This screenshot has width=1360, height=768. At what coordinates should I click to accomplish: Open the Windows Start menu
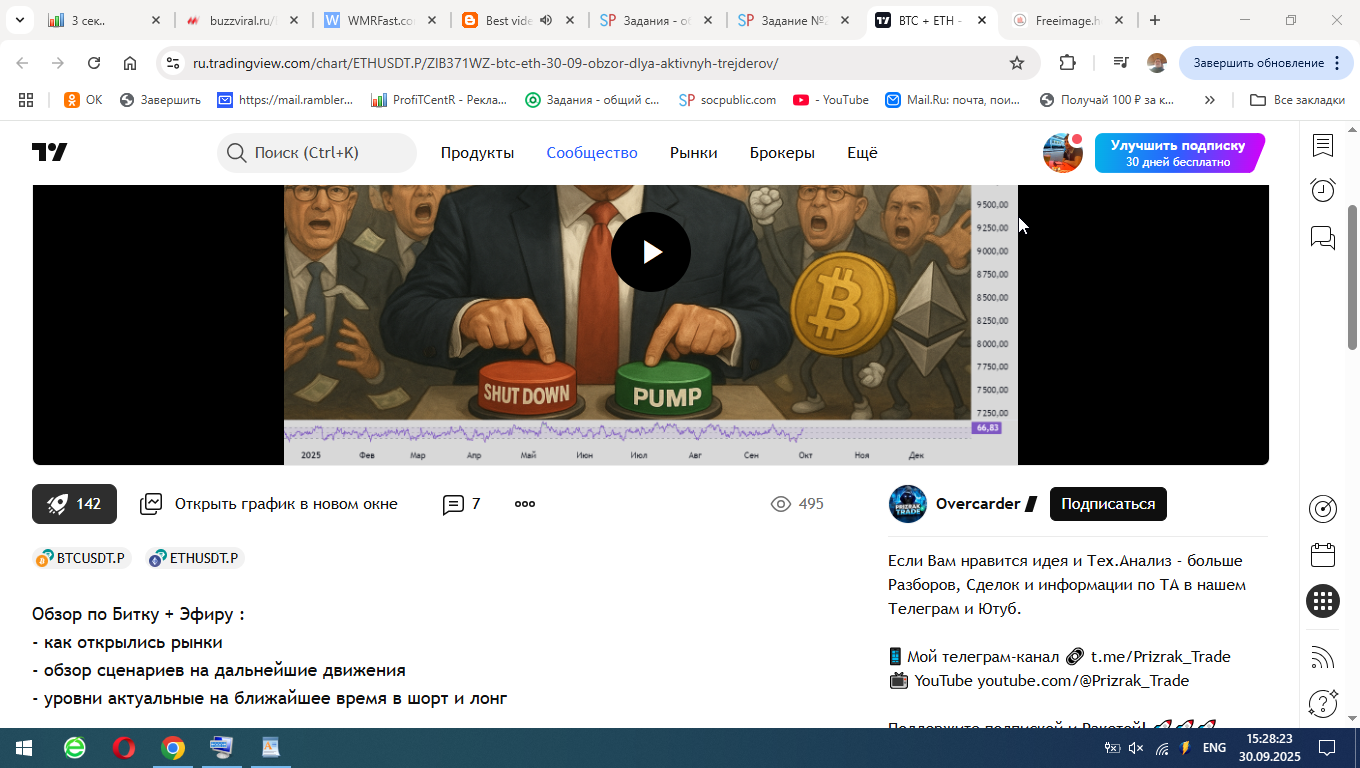(x=23, y=748)
